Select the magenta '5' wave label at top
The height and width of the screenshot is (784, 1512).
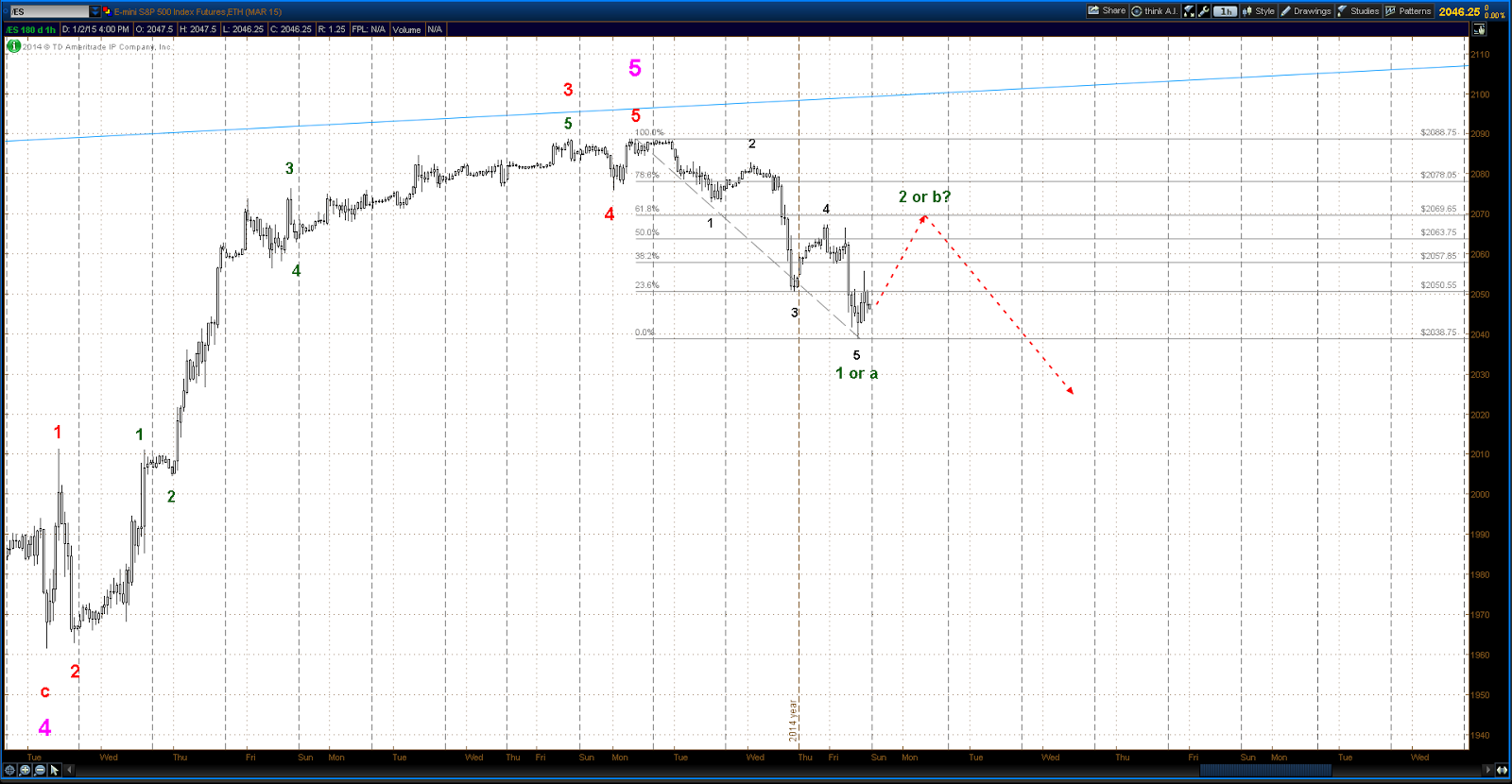(x=635, y=68)
